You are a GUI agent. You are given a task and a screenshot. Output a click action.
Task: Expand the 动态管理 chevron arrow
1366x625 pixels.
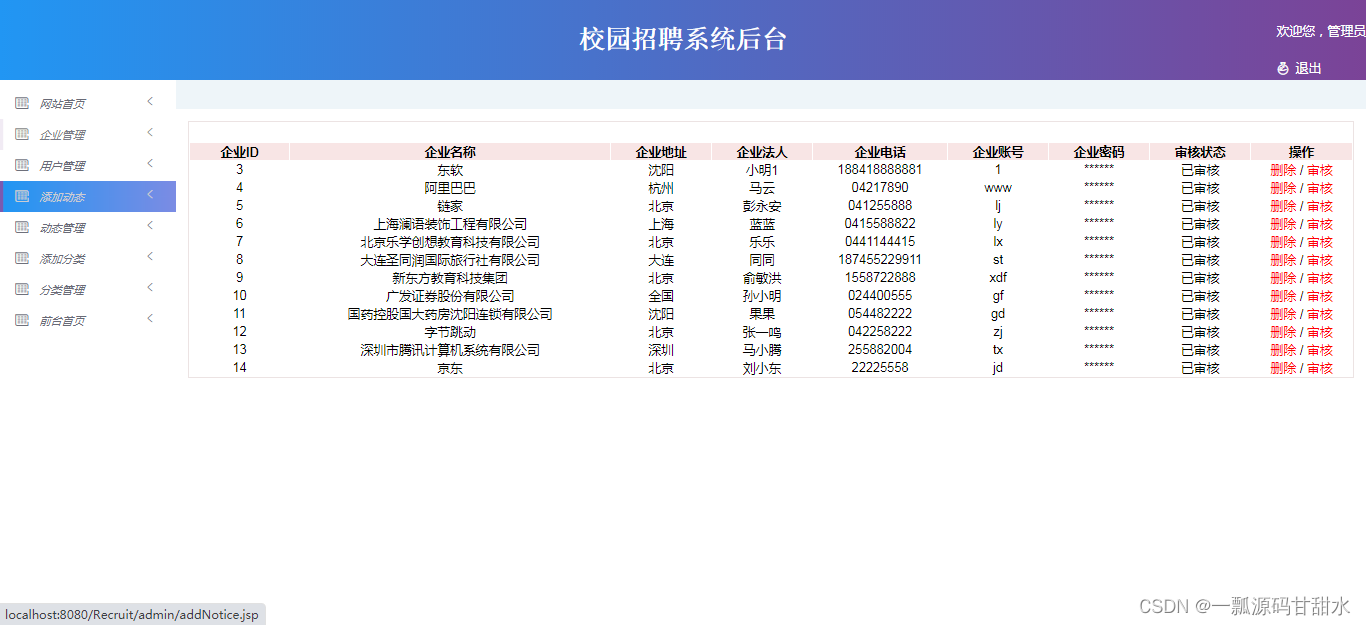pos(150,225)
